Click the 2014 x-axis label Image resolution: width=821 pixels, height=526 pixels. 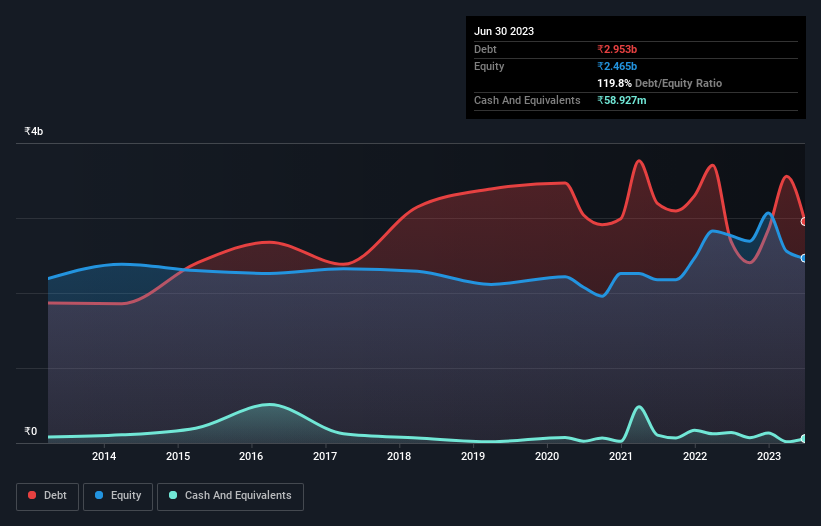coord(104,456)
